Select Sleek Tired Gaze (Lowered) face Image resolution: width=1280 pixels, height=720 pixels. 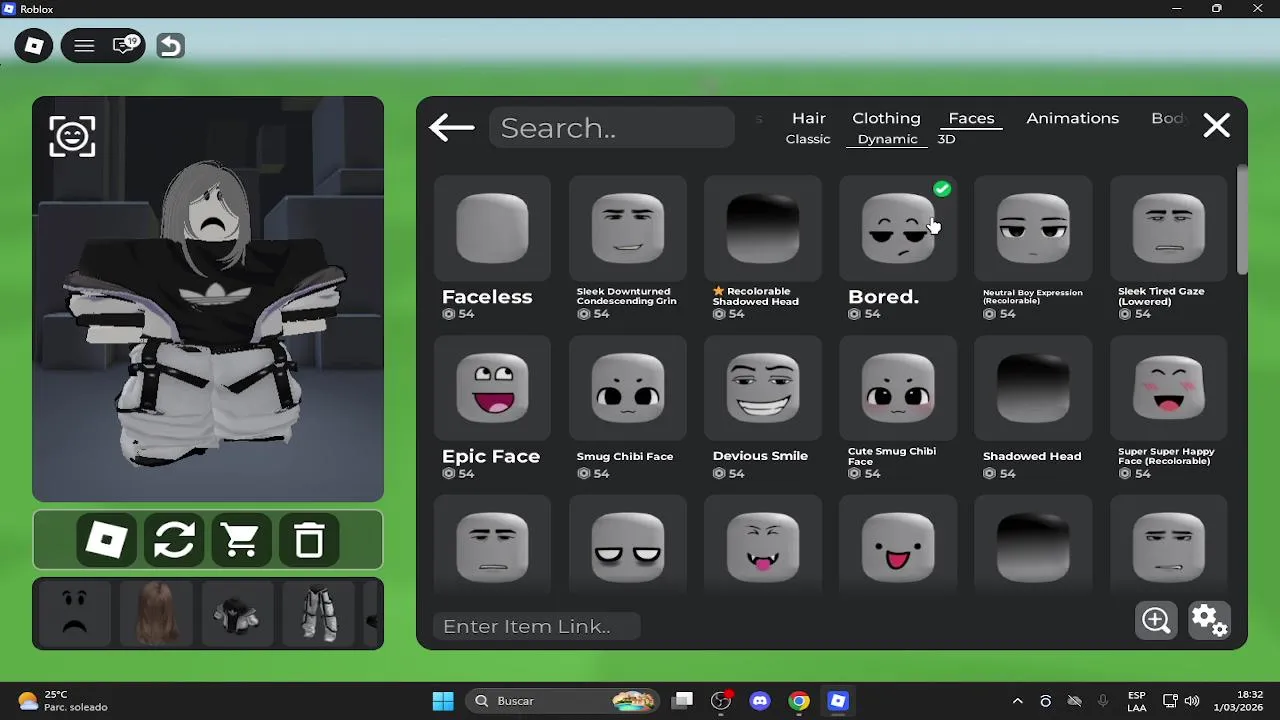pyautogui.click(x=1168, y=230)
